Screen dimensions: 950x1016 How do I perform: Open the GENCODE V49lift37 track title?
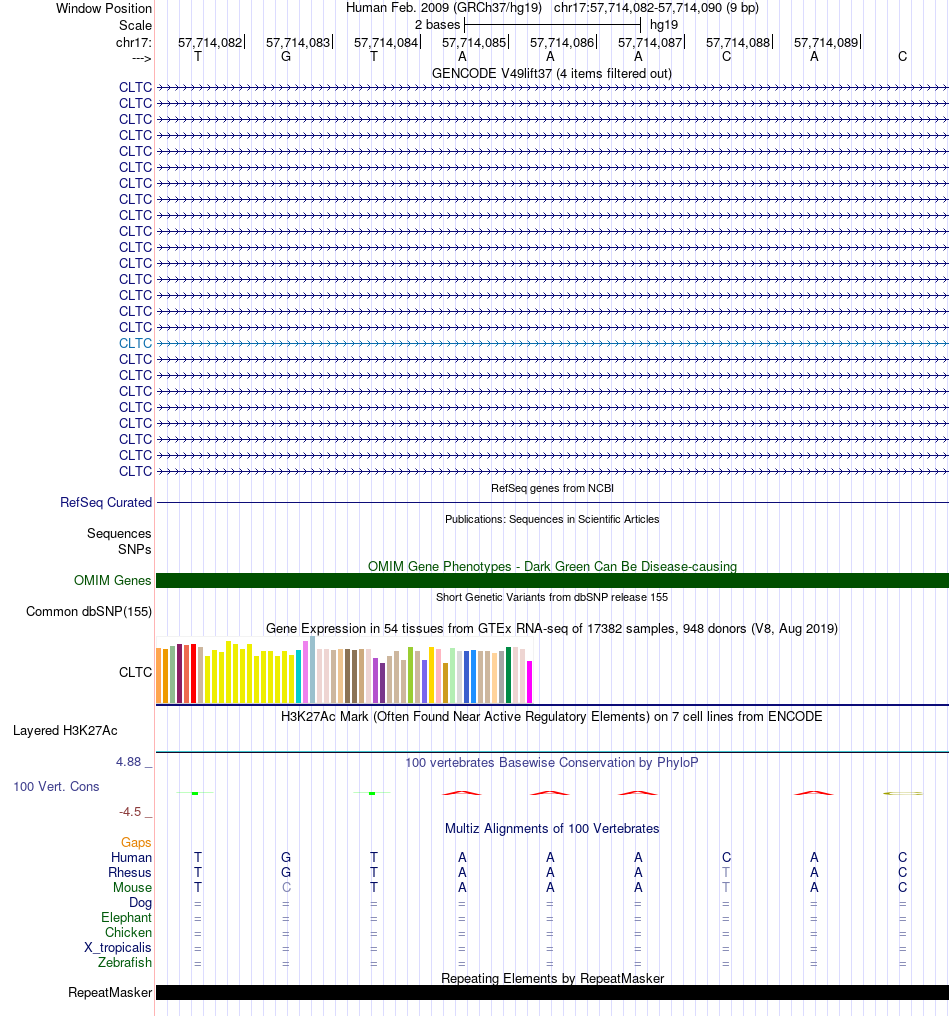click(551, 73)
